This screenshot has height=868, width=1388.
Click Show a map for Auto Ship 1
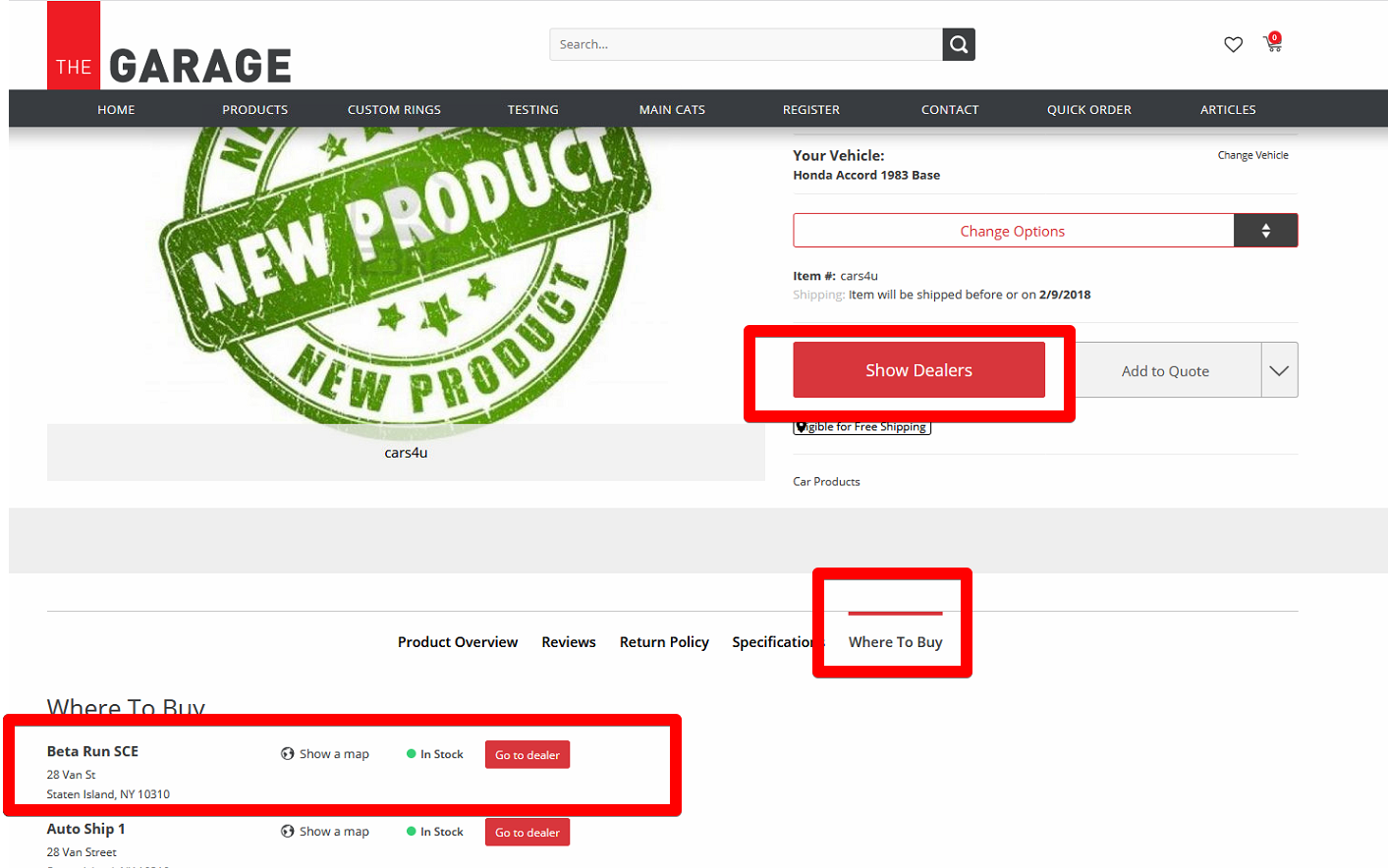click(334, 832)
